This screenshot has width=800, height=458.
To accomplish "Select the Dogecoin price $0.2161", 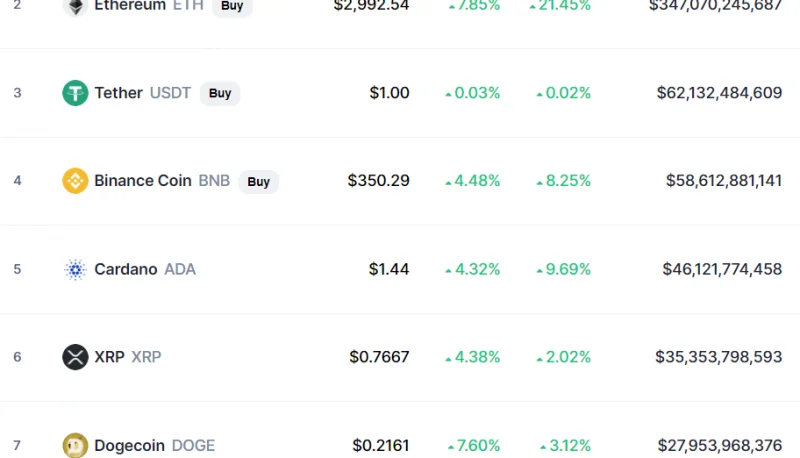I will 381,445.
